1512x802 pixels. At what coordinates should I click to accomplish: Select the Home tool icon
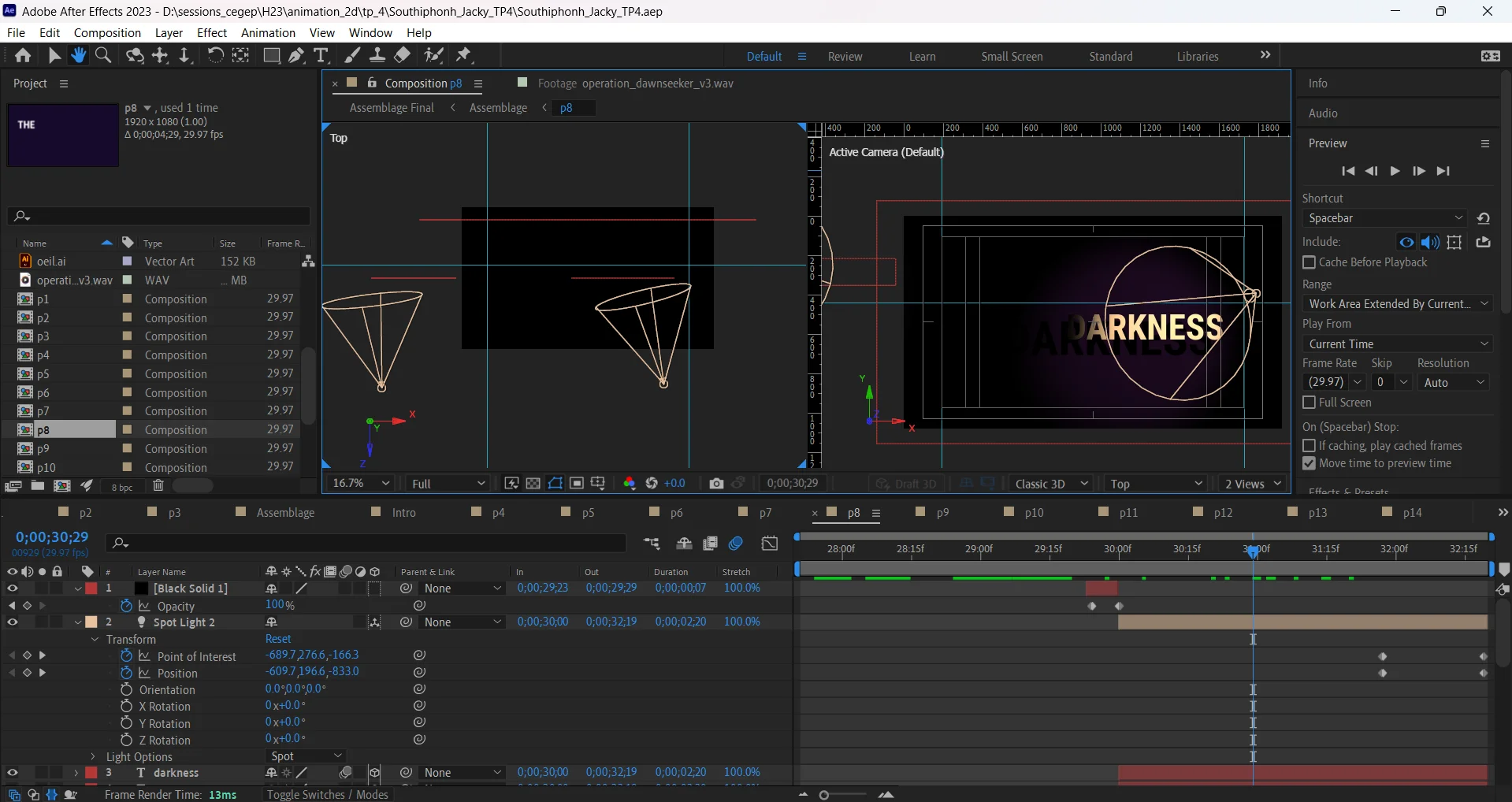pyautogui.click(x=23, y=55)
